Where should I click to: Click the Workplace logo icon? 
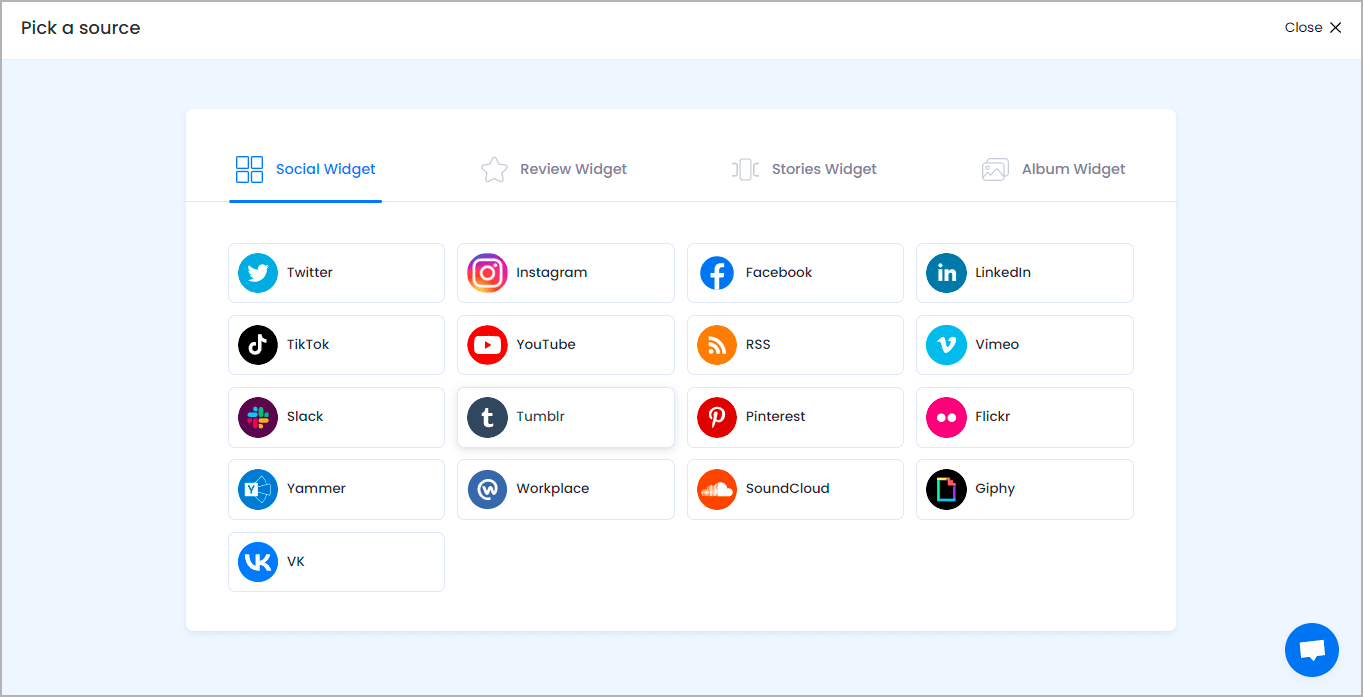pos(487,489)
